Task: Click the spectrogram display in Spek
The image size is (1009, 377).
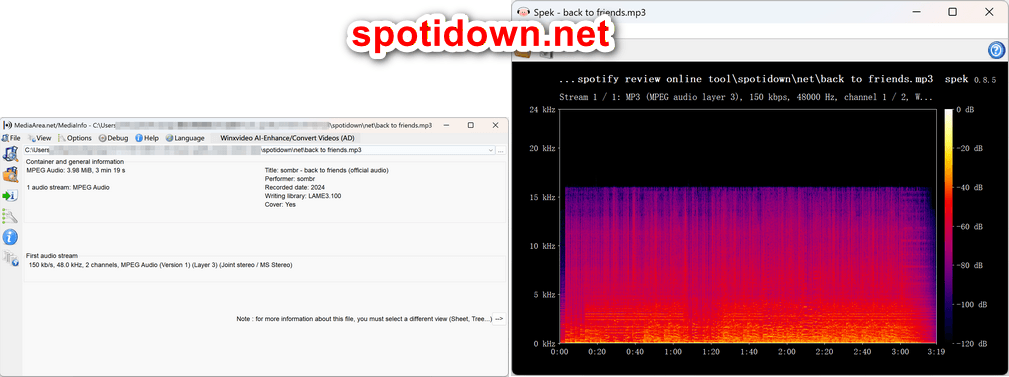Action: coord(747,226)
